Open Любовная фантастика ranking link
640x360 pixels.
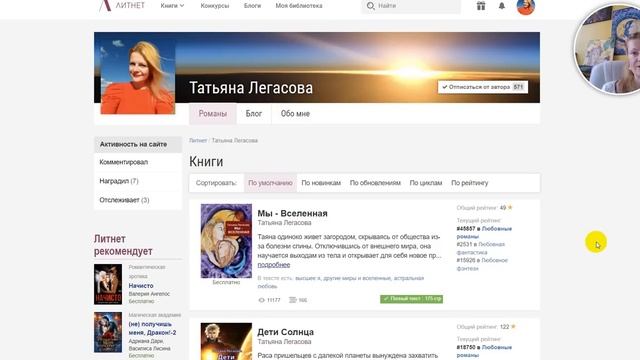481,248
